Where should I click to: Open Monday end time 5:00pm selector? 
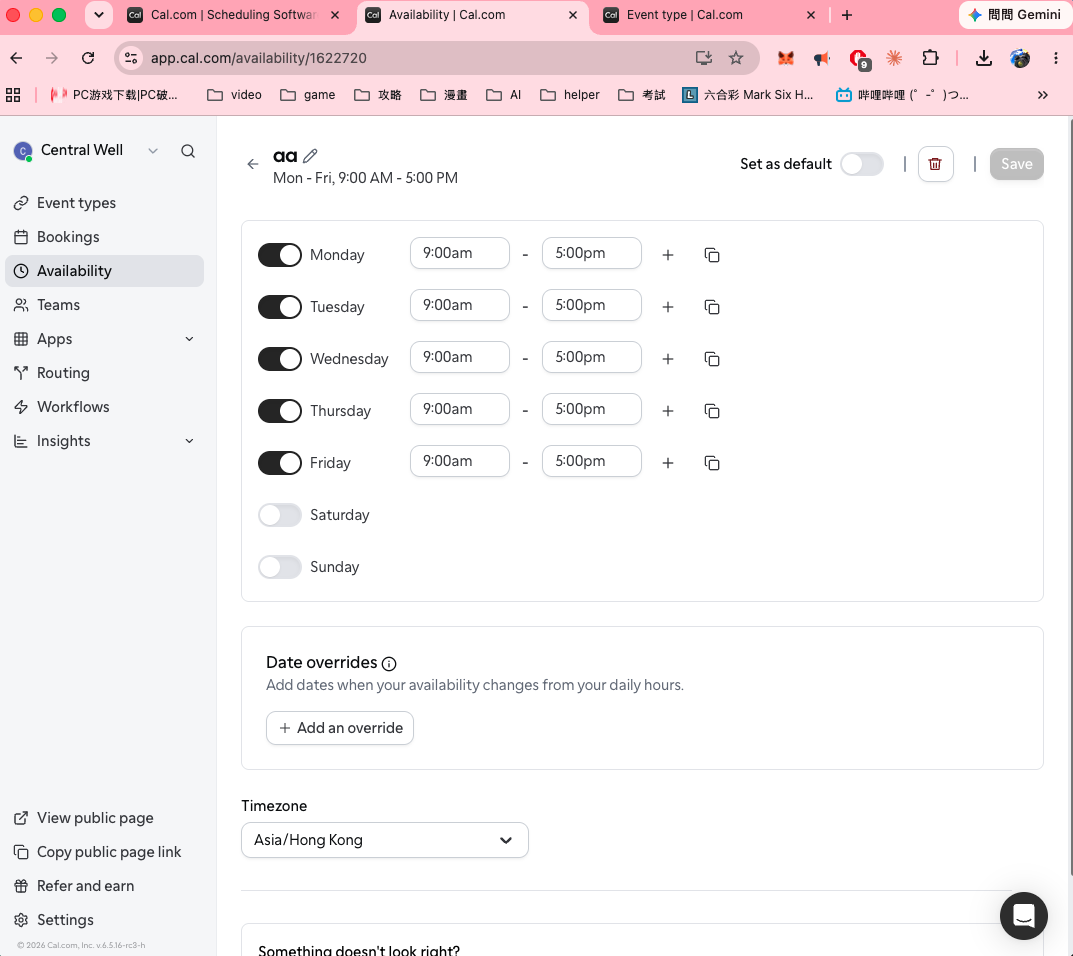coord(592,253)
